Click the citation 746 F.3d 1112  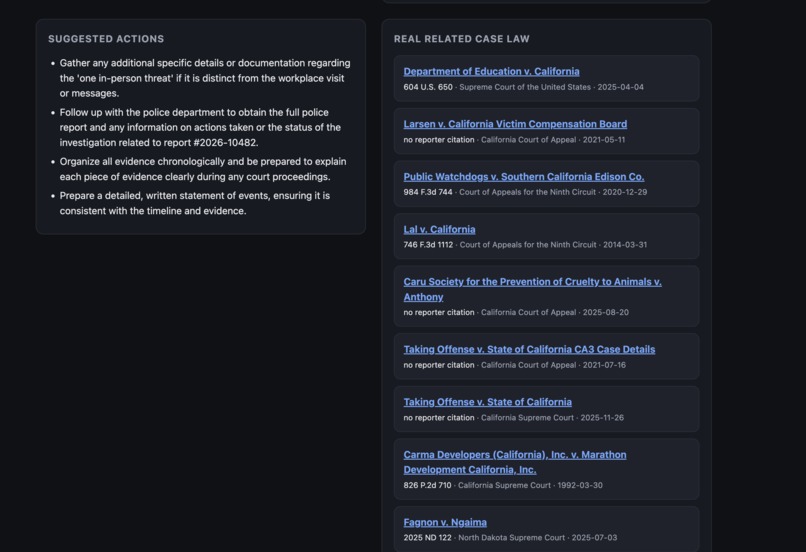coord(428,245)
